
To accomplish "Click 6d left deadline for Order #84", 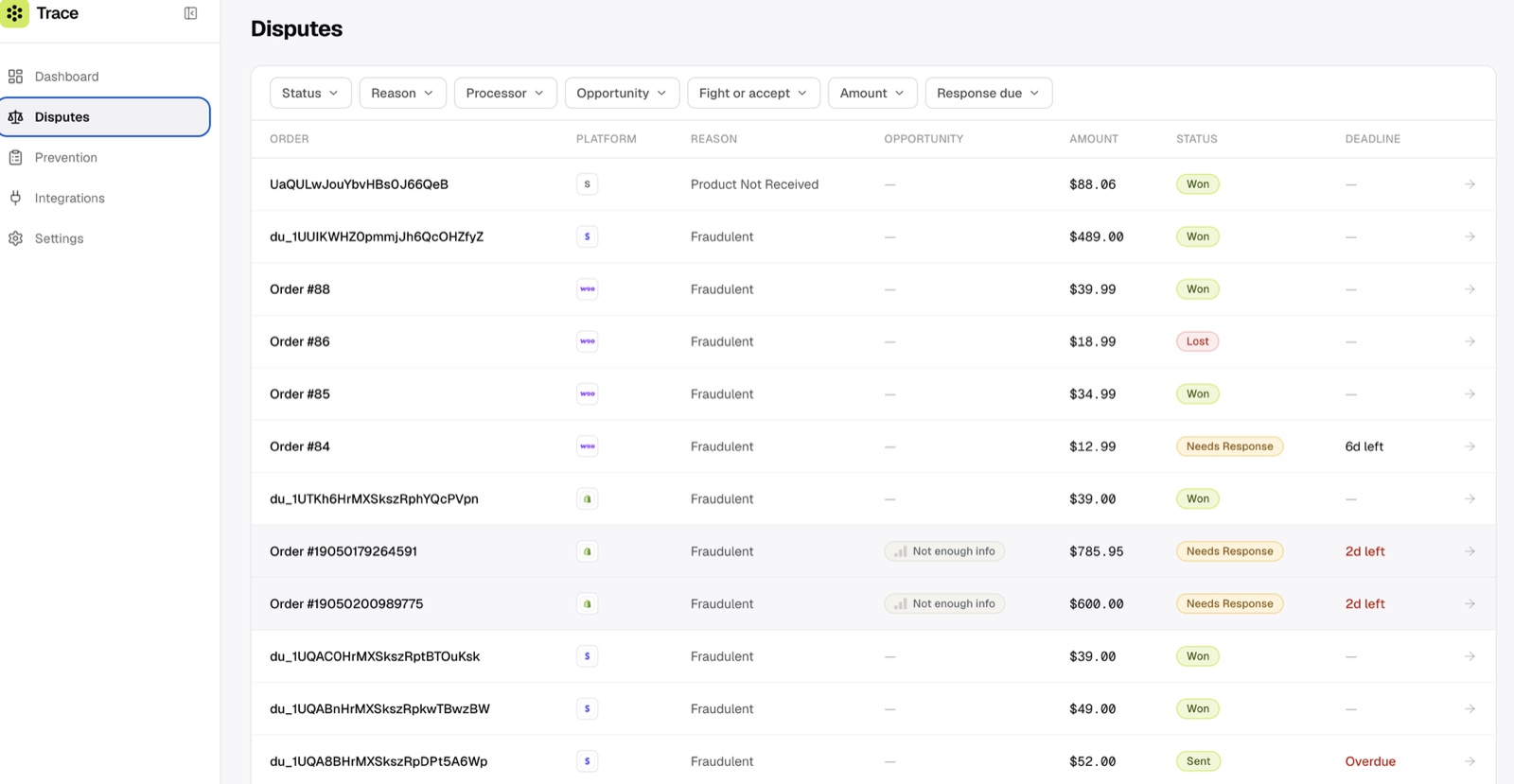I will pyautogui.click(x=1364, y=446).
